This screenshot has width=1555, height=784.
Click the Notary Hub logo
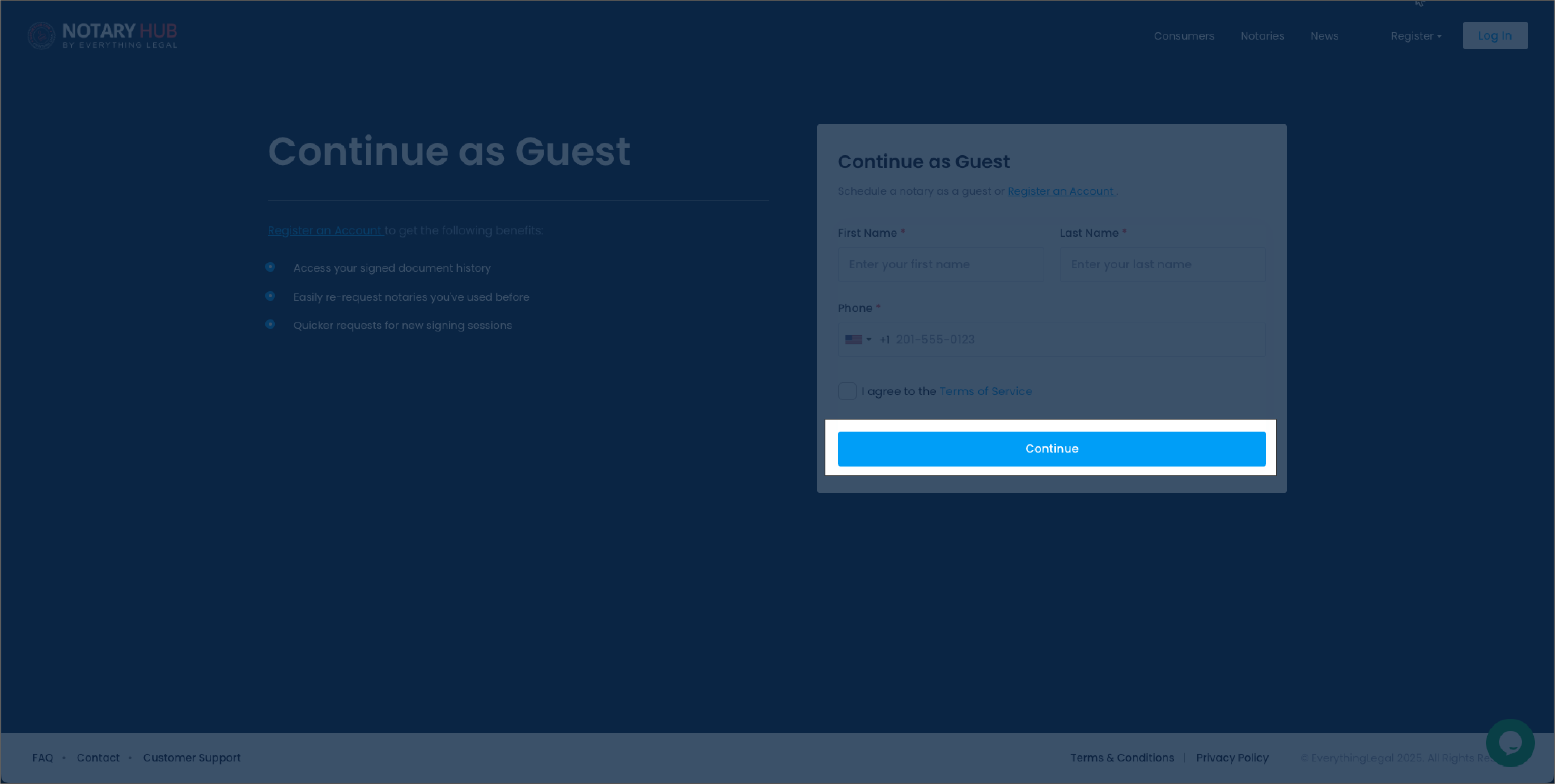[x=102, y=36]
